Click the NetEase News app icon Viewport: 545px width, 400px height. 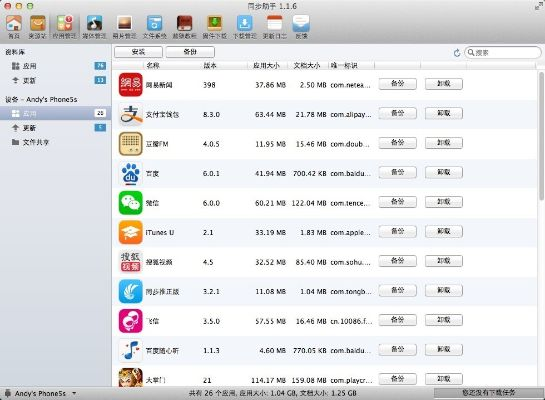click(130, 84)
